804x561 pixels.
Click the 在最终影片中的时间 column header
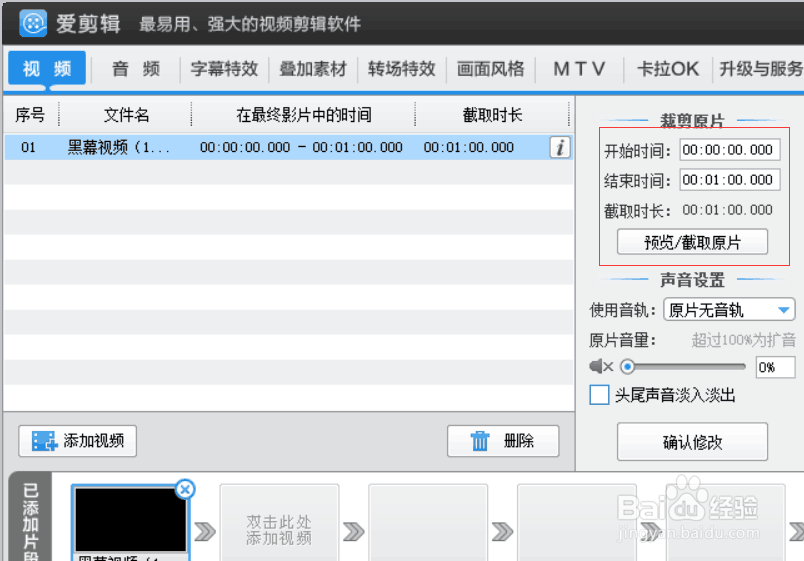click(304, 114)
